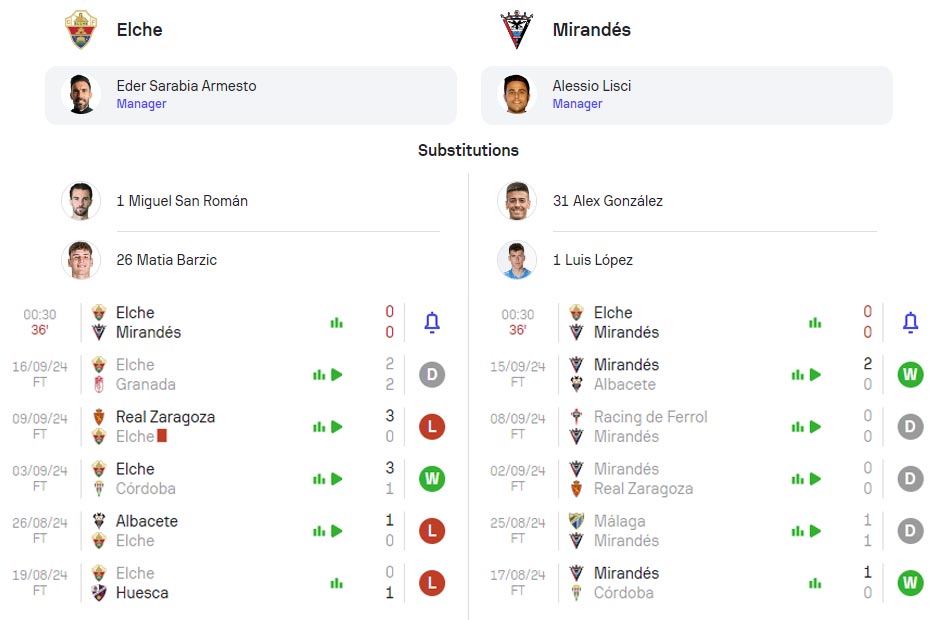The image size is (940, 620).
Task: Open the Racing de Ferrol vs Mirandés match
Action: (x=650, y=427)
